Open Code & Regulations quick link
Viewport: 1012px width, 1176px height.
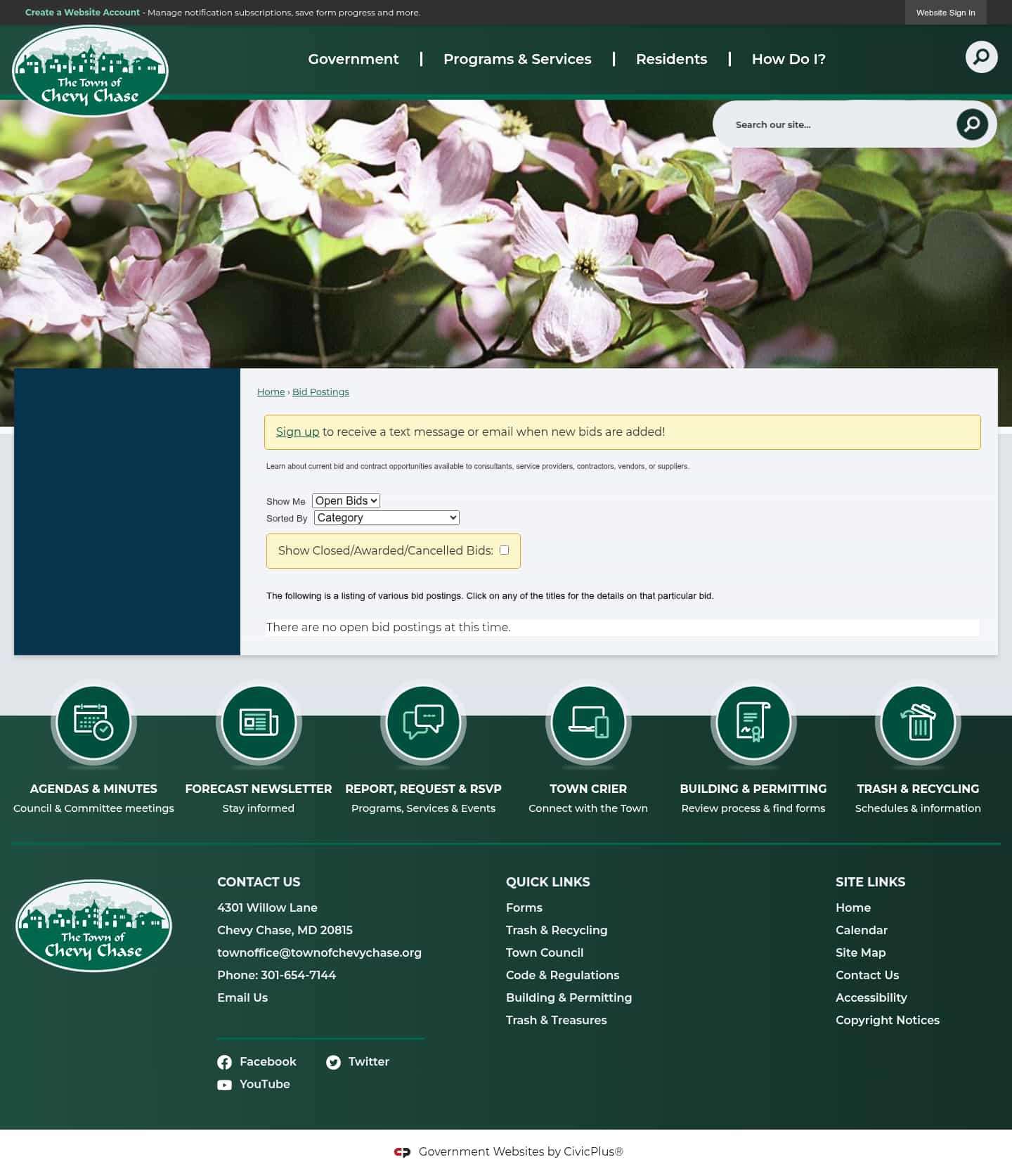(563, 975)
